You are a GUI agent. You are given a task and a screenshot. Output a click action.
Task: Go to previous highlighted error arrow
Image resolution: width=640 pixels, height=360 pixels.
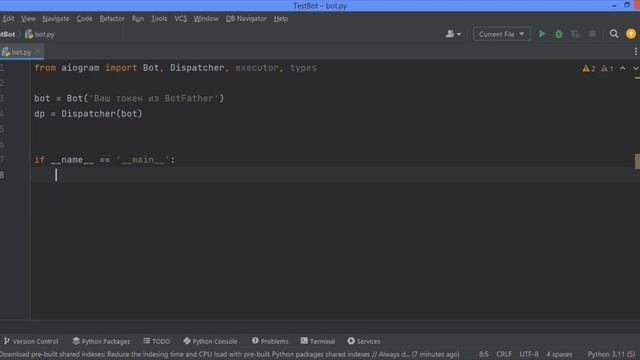[x=622, y=68]
